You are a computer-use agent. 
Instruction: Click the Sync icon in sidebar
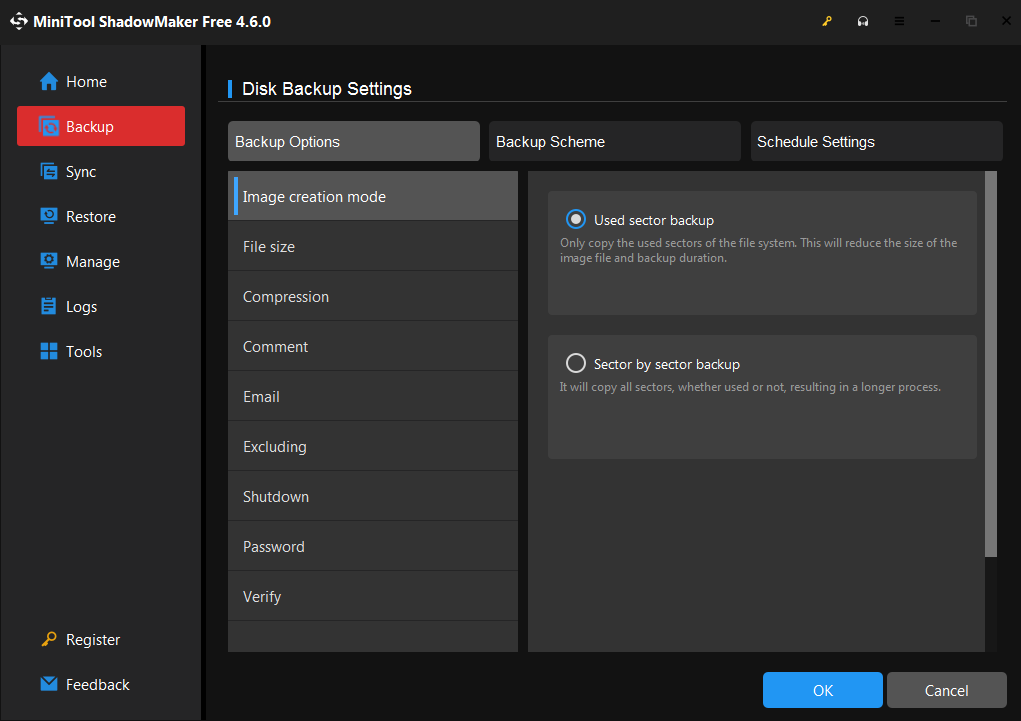pyautogui.click(x=49, y=171)
